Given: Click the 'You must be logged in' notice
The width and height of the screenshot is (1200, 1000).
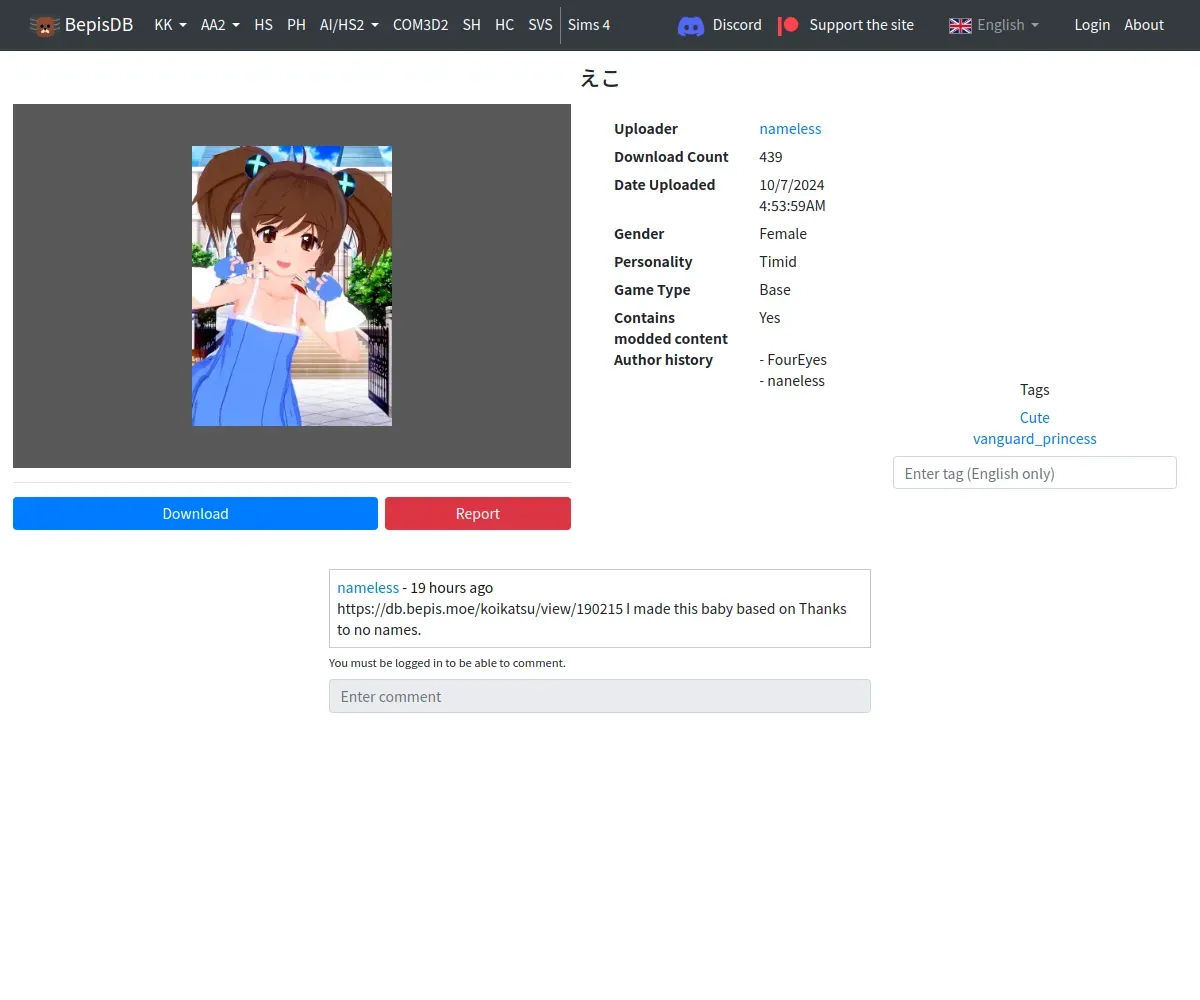Looking at the screenshot, I should point(447,663).
